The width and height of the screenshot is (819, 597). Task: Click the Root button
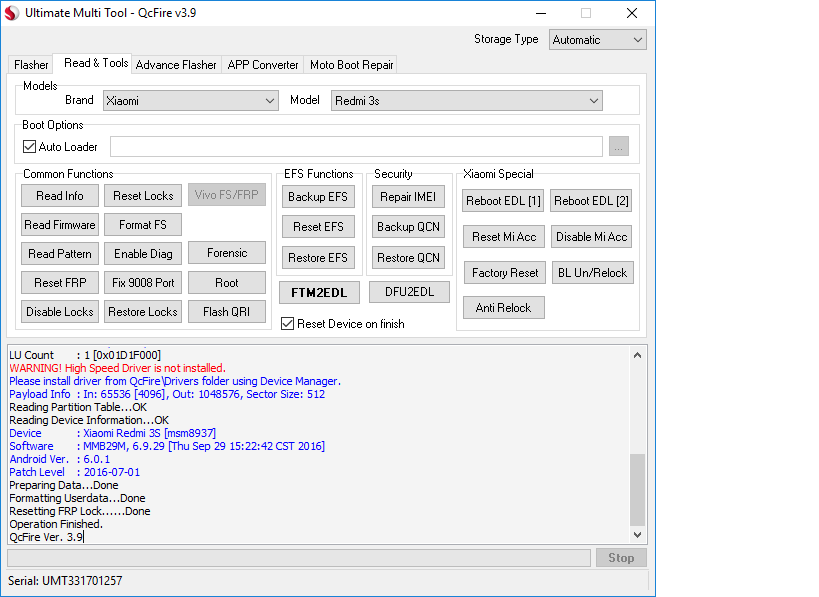pyautogui.click(x=227, y=283)
